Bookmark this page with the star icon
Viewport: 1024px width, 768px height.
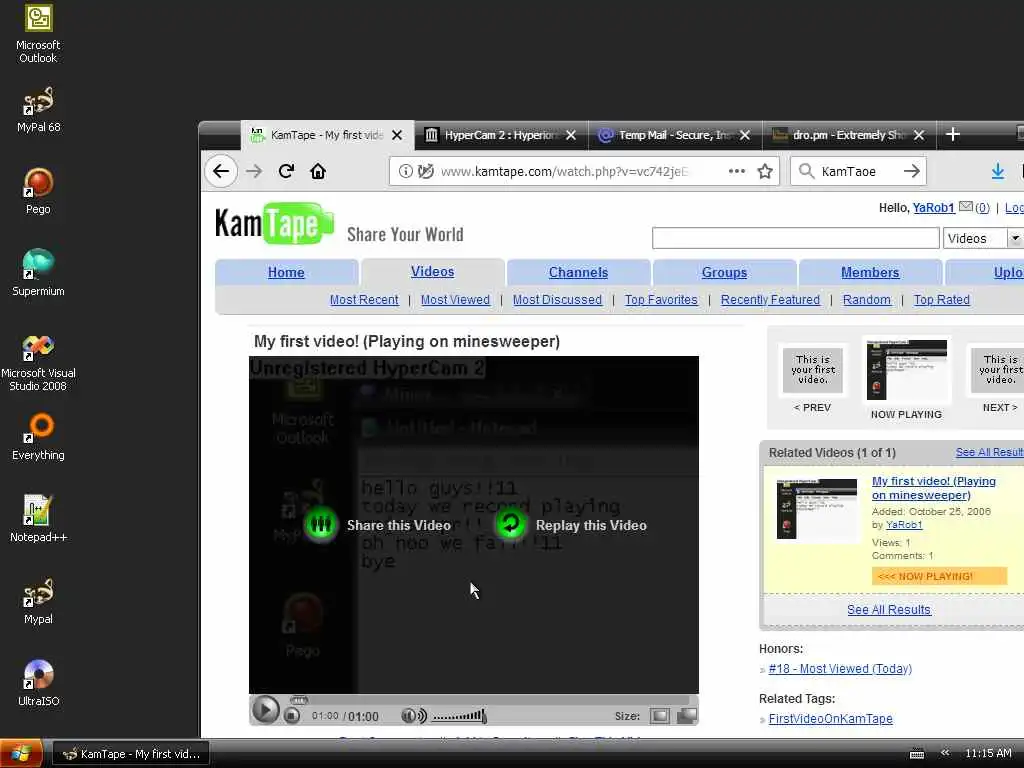point(765,171)
